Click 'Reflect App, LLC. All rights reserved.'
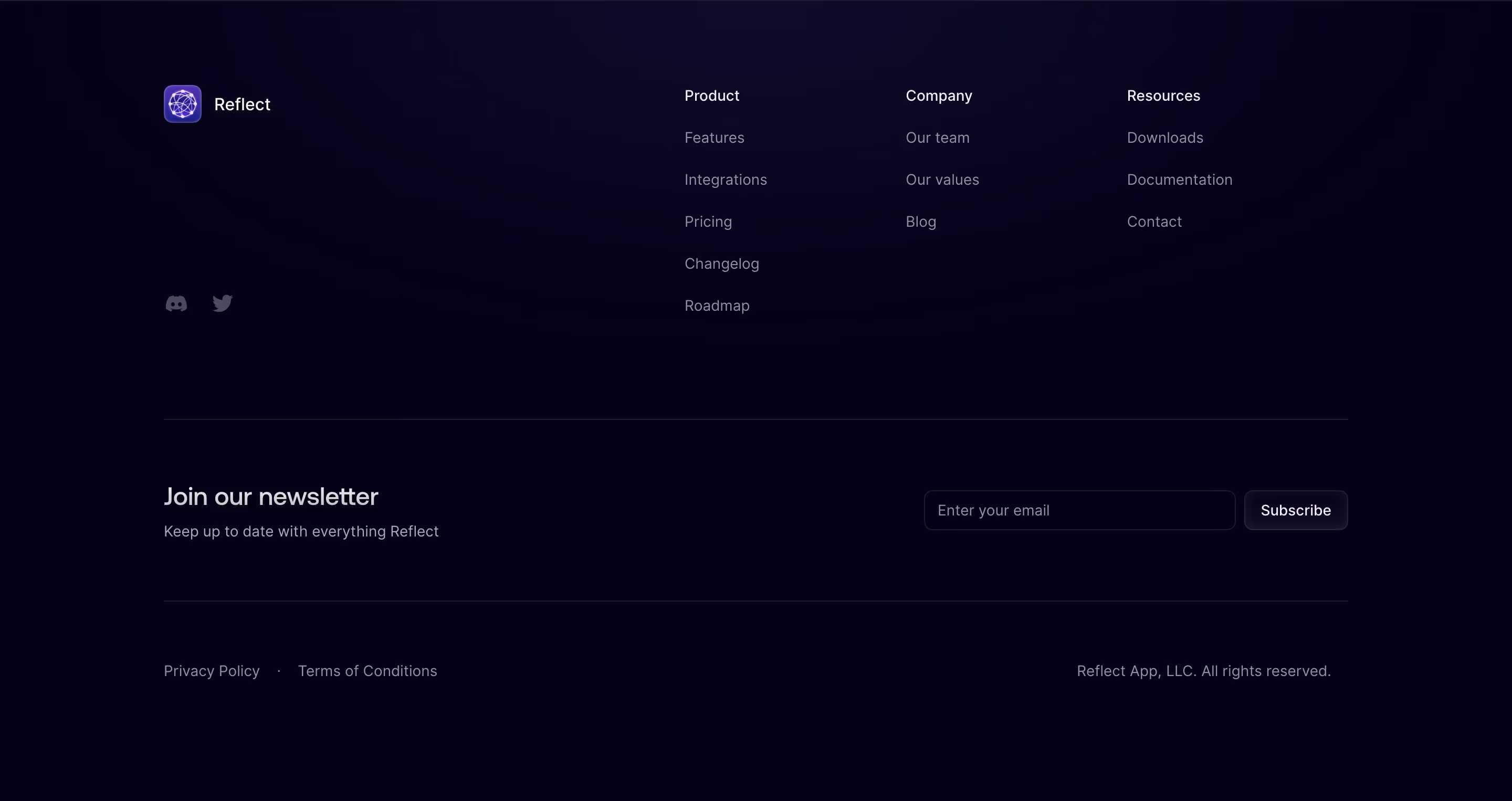Image resolution: width=1512 pixels, height=801 pixels. click(x=1203, y=671)
